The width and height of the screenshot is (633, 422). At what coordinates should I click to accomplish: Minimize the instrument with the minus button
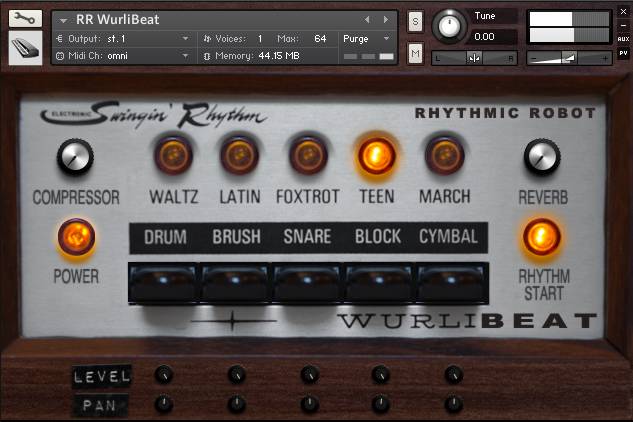click(x=624, y=25)
